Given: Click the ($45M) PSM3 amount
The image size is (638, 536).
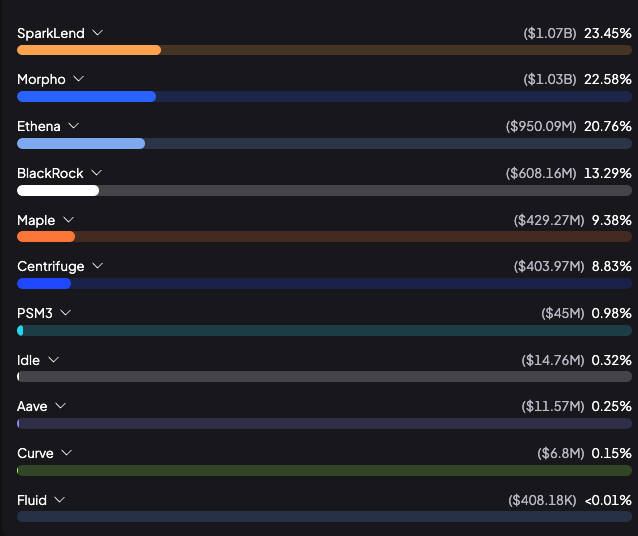Looking at the screenshot, I should coord(563,313).
